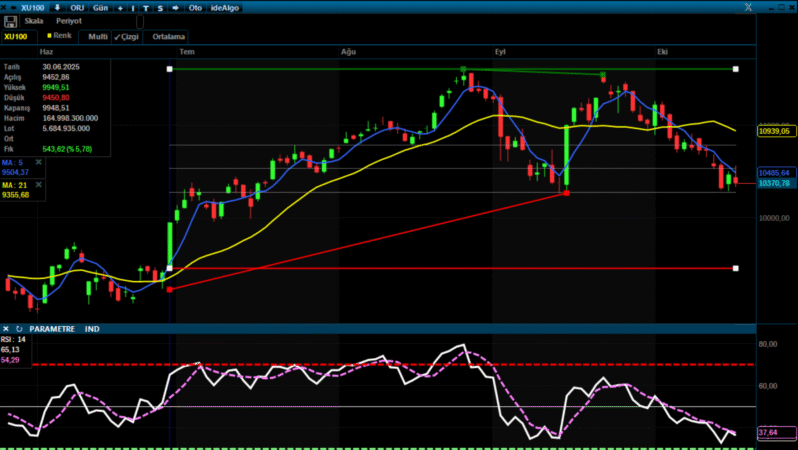Click the download arrow icon next to XU100

click(x=57, y=7)
